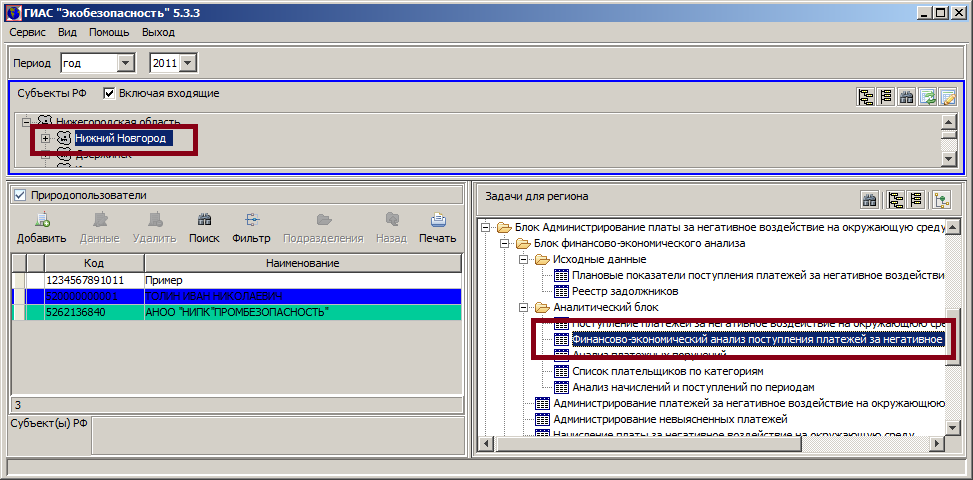Viewport: 973px width, 480px height.
Task: Toggle the Природопользователи checkbox
Action: pyautogui.click(x=19, y=195)
